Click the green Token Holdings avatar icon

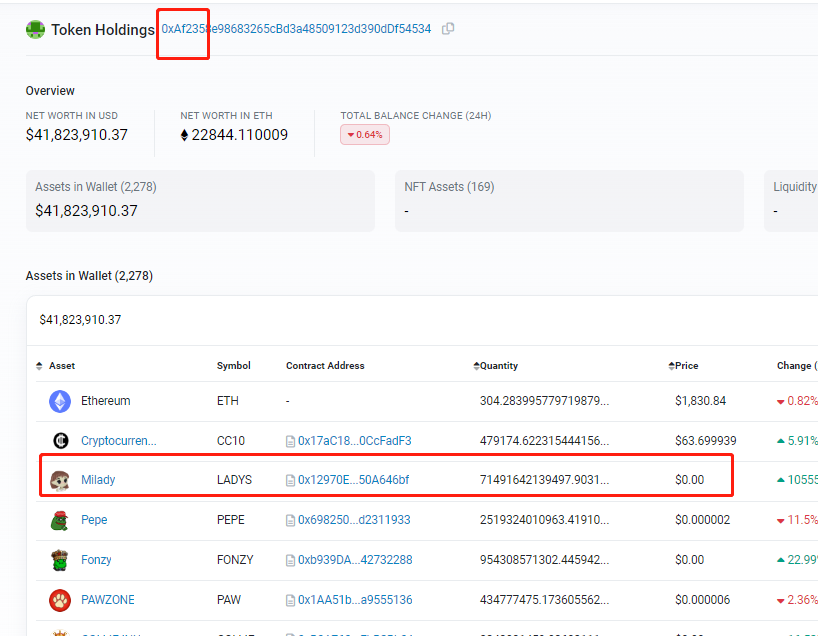pos(36,30)
